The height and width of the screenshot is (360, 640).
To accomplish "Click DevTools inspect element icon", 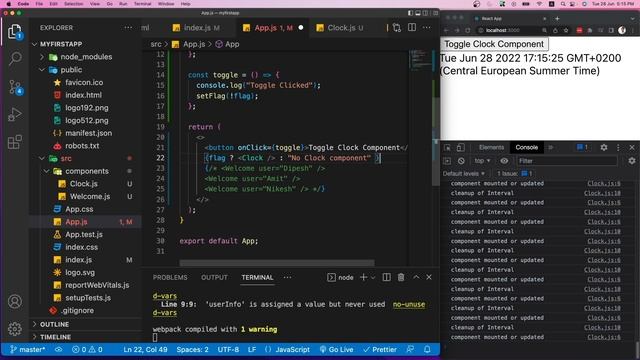I will pos(447,147).
